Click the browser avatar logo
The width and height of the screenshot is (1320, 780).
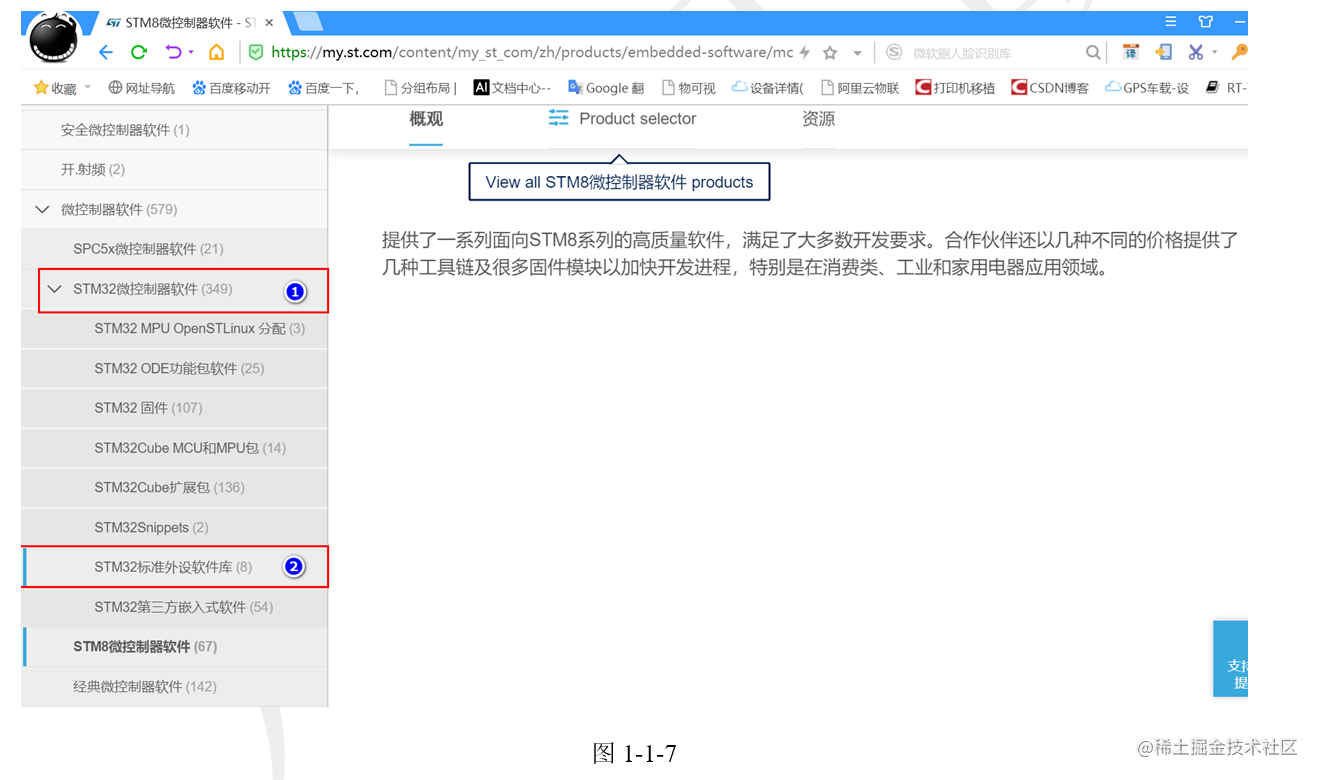point(54,39)
